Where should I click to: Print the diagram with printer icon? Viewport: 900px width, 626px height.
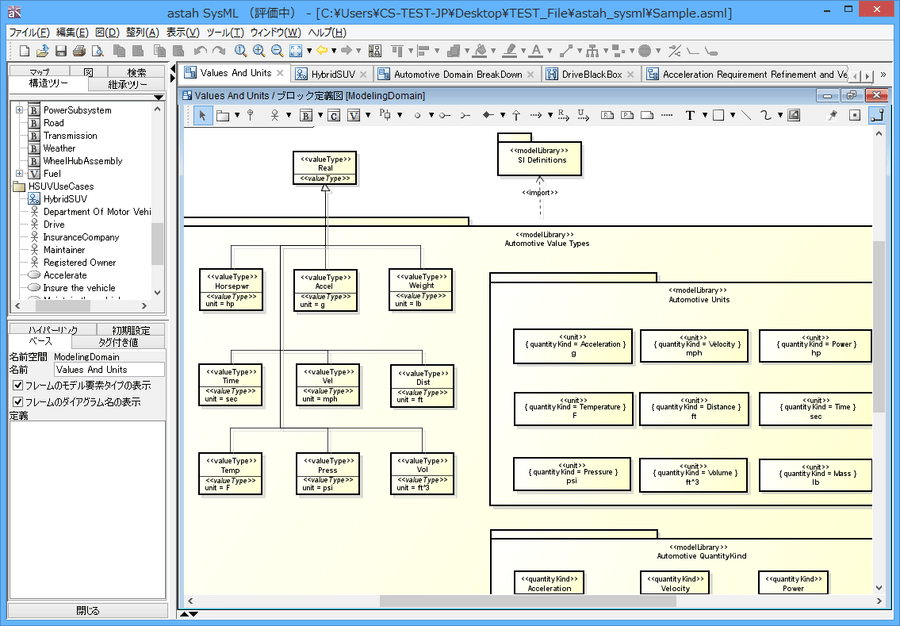click(79, 51)
